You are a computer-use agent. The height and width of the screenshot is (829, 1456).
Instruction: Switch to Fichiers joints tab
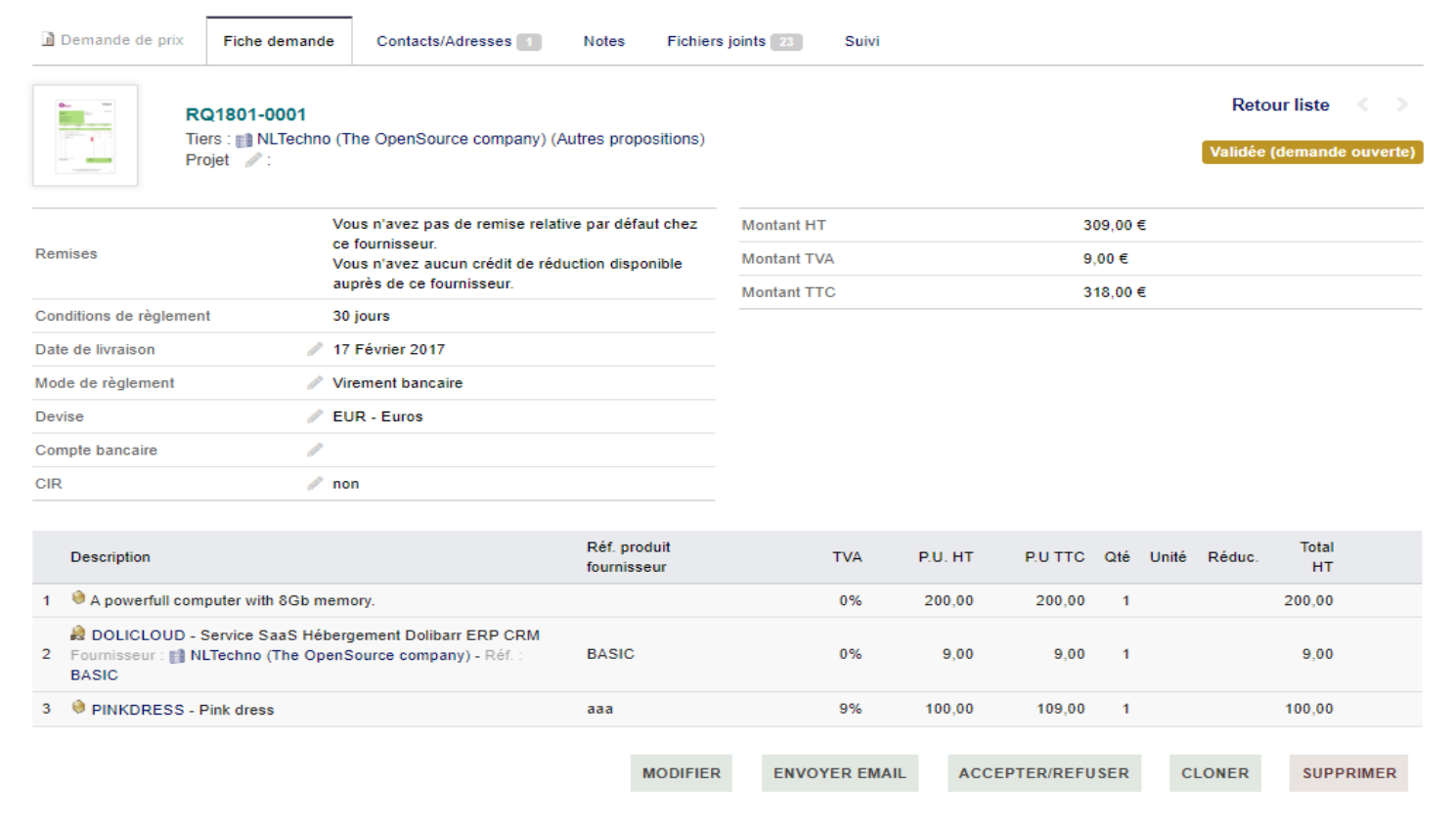pos(734,41)
